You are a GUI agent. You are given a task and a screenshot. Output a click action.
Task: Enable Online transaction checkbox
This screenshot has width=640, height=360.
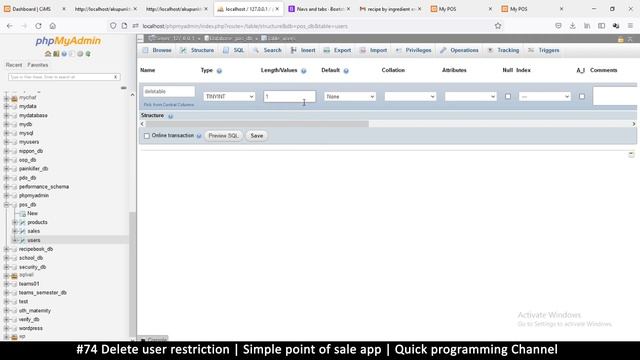tap(147, 136)
